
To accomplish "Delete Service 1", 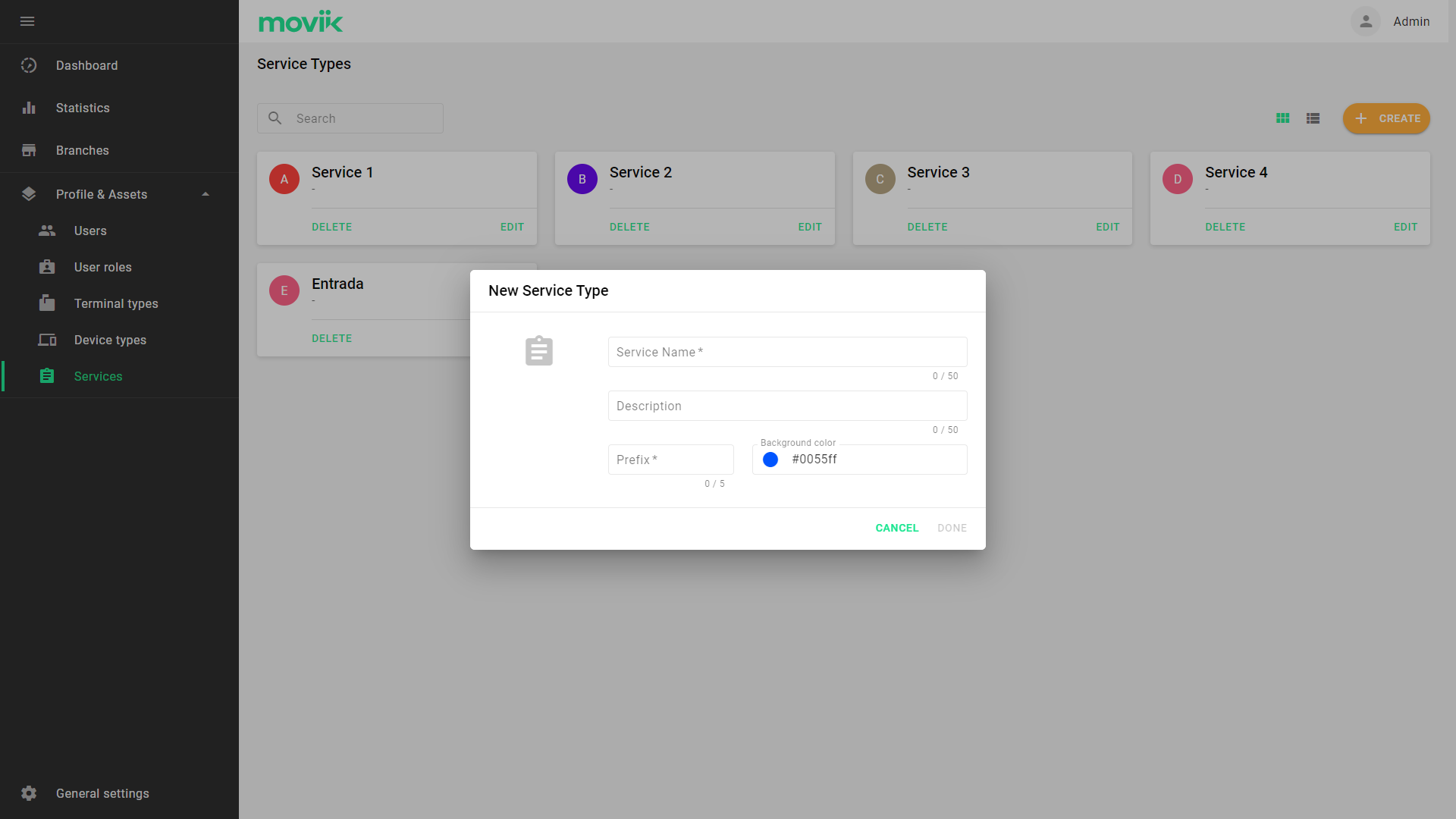I will click(x=331, y=227).
